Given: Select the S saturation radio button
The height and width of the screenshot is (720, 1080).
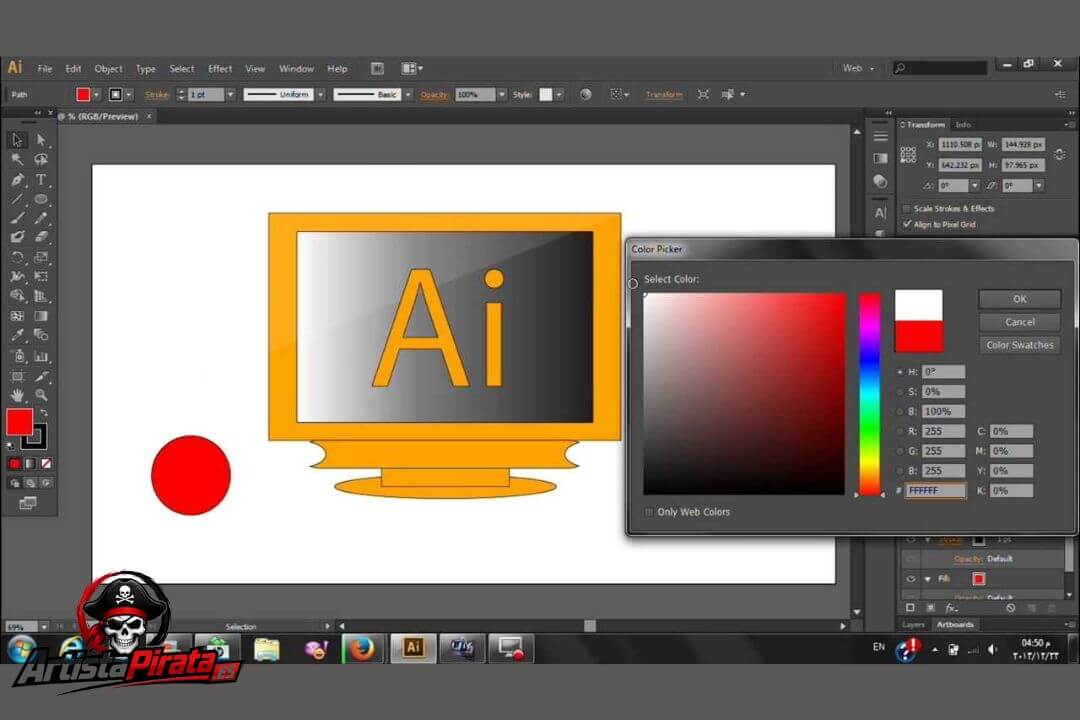Looking at the screenshot, I should point(900,392).
